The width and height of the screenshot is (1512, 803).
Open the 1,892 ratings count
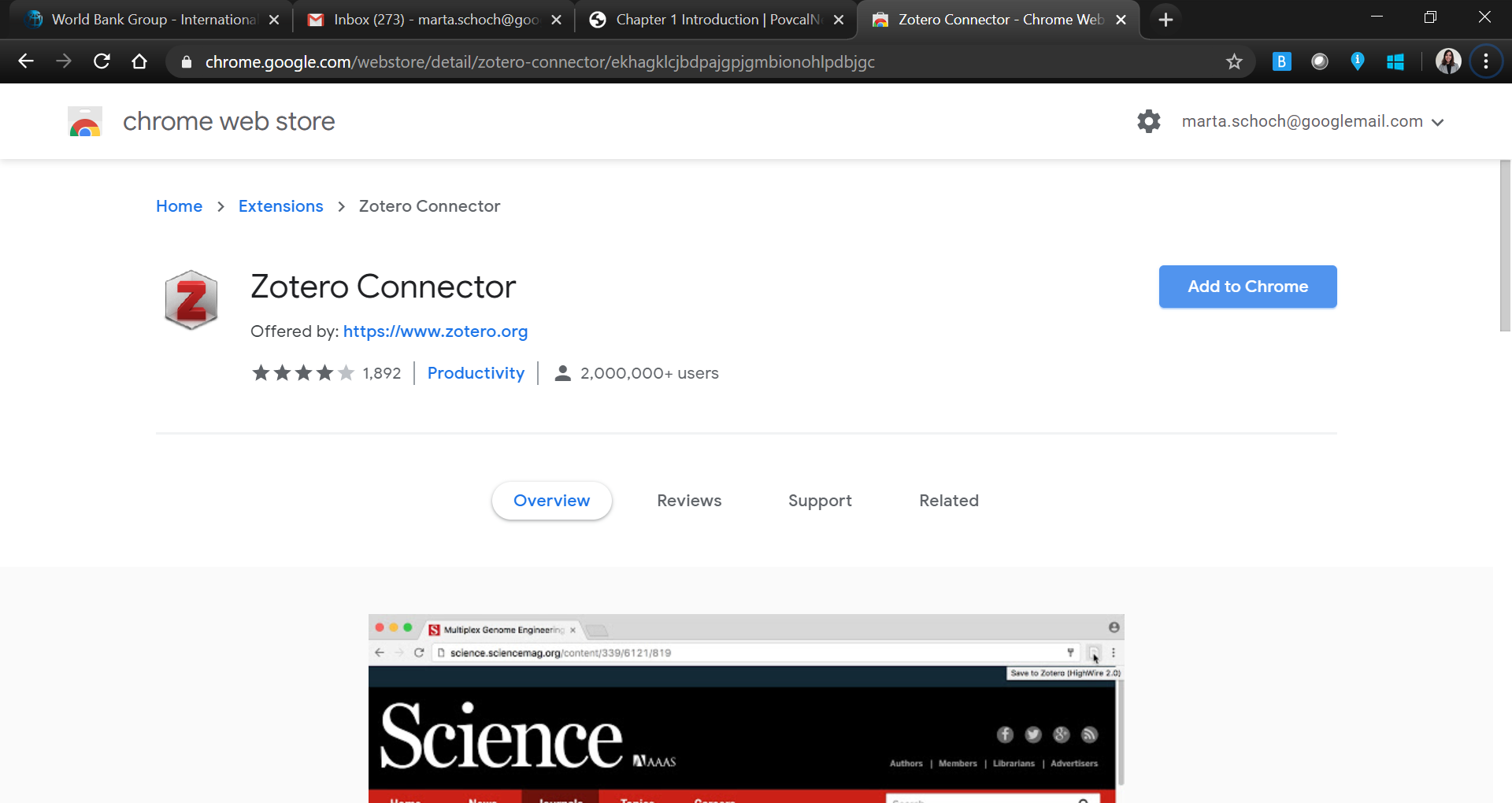382,373
